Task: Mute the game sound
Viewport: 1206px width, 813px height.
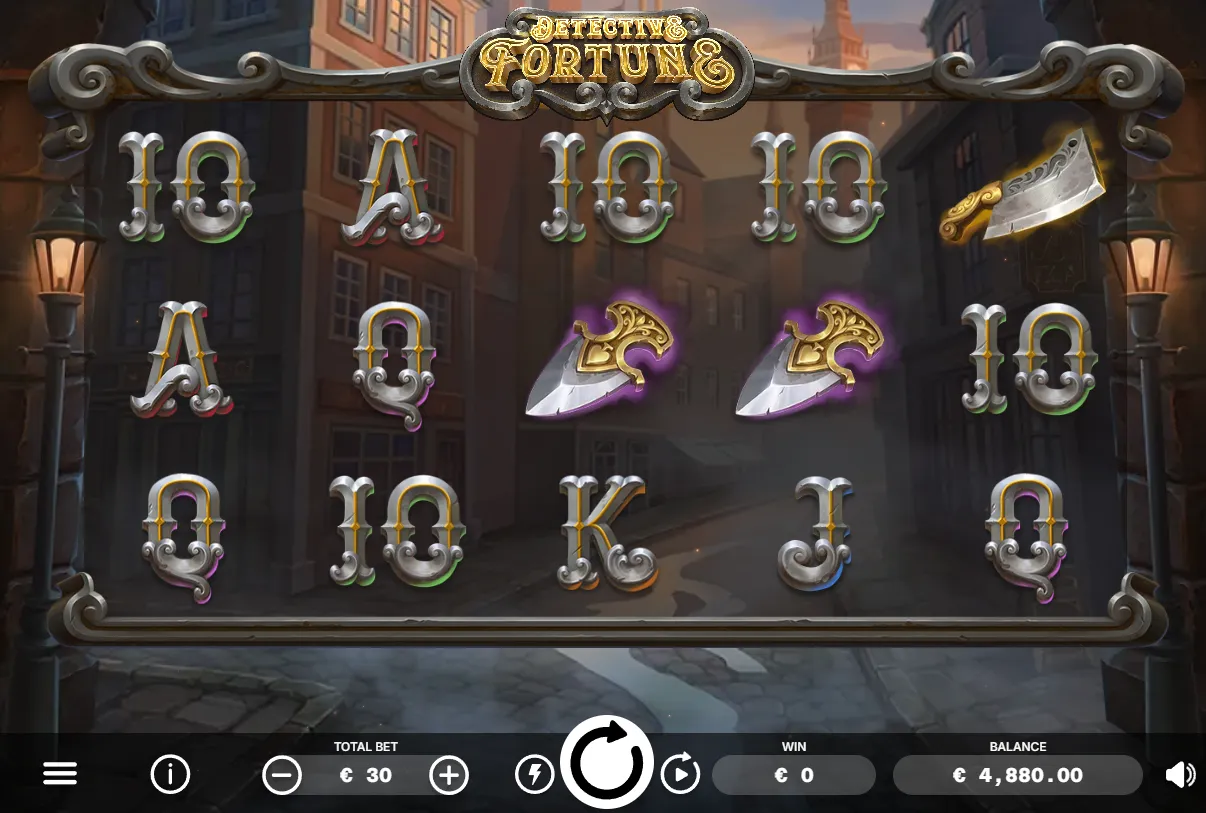Action: tap(1180, 774)
